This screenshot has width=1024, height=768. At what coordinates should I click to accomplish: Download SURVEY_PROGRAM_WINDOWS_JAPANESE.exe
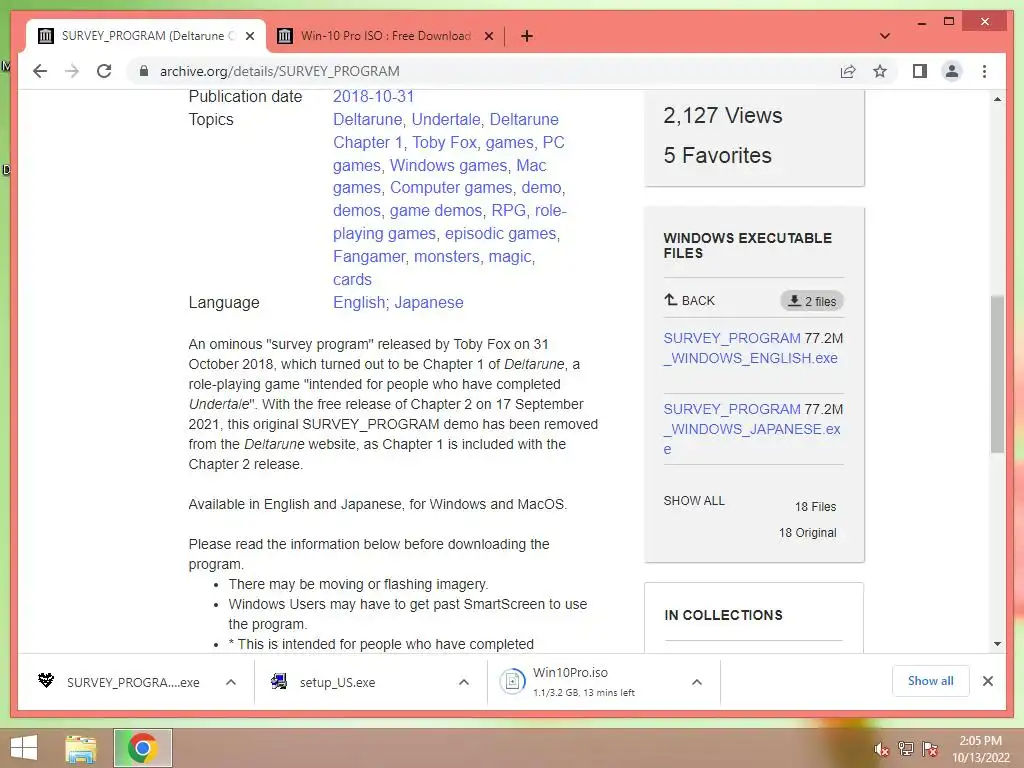click(752, 429)
